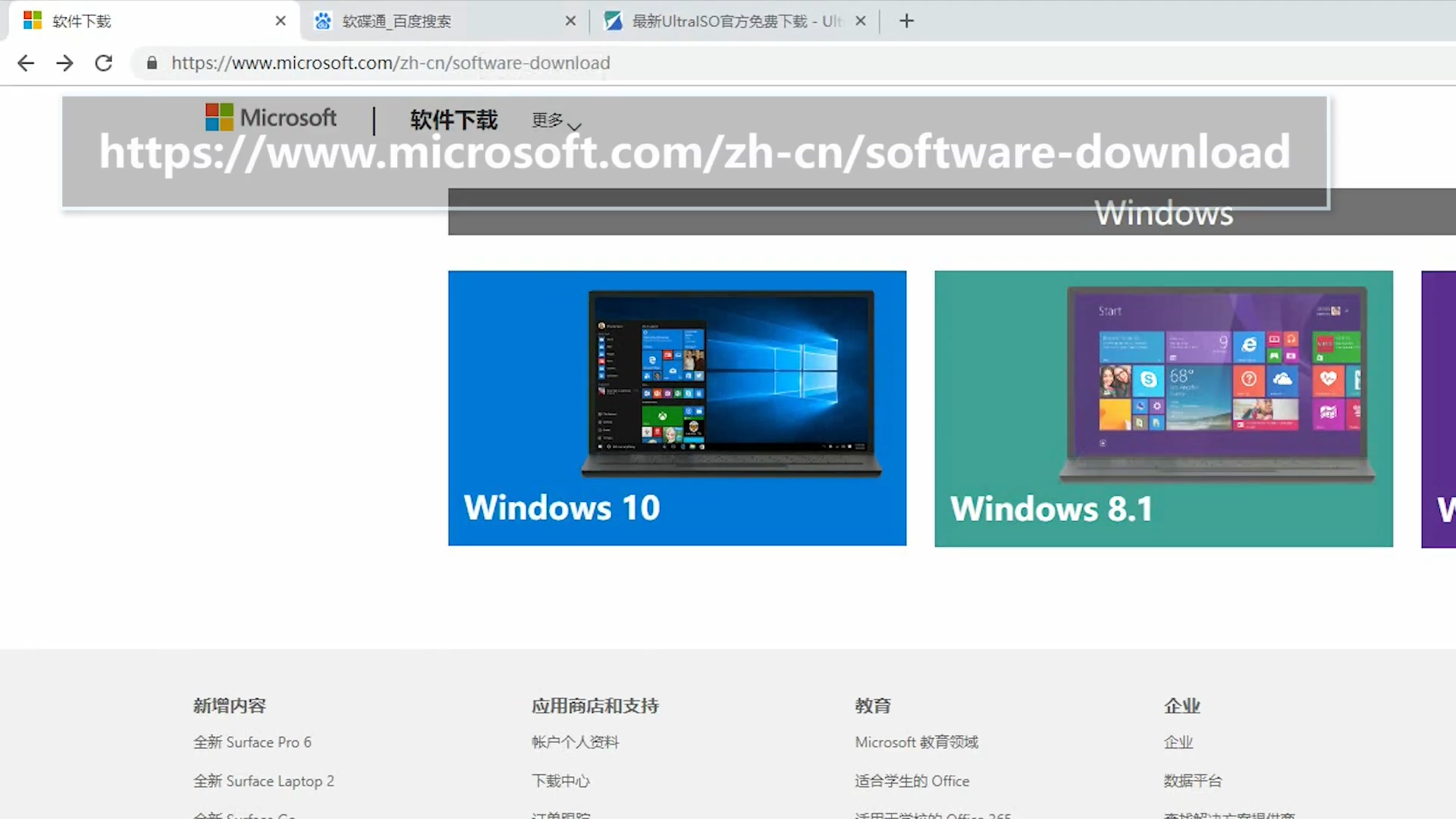Open 全新 Surface Laptop 2 link
This screenshot has width=1456, height=819.
point(263,781)
